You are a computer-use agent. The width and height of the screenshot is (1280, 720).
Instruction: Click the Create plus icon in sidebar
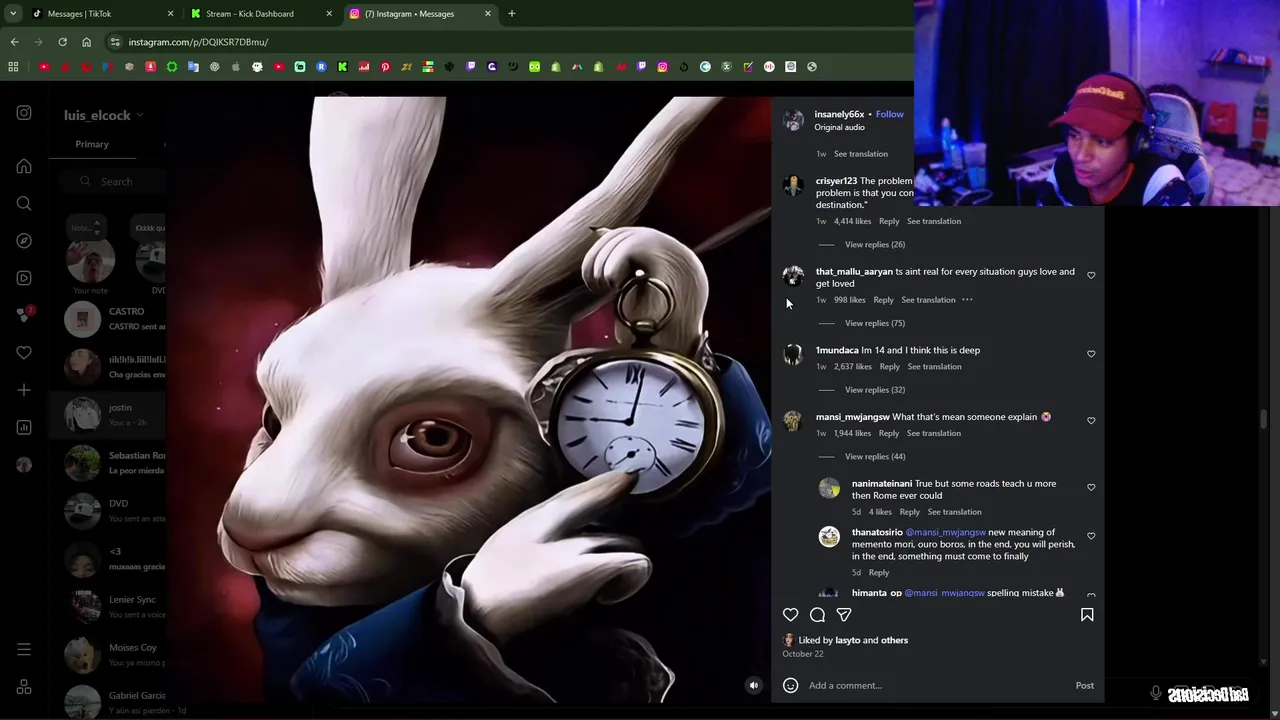click(x=24, y=390)
